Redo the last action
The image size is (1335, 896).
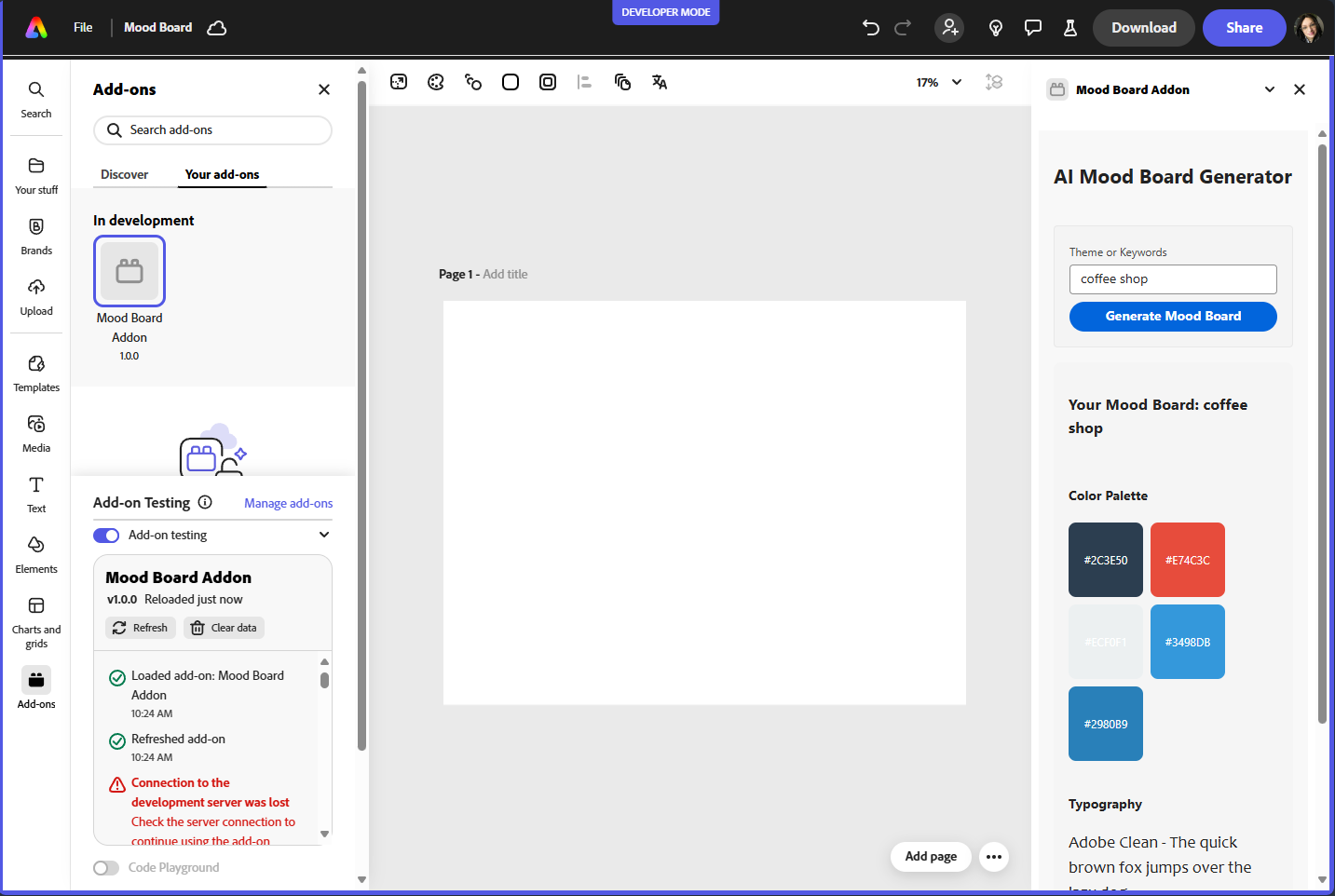(x=903, y=28)
